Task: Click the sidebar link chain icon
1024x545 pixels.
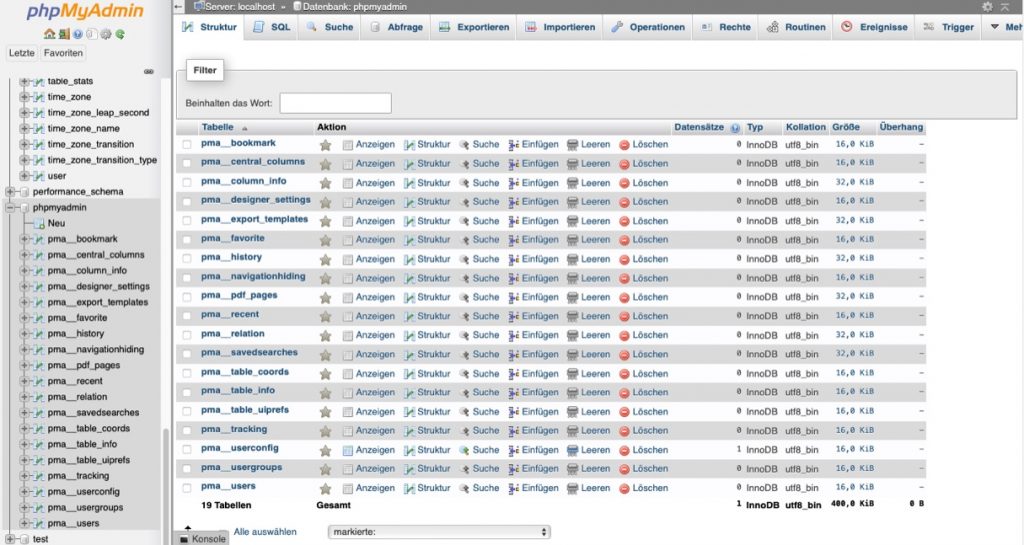Action: point(149,71)
